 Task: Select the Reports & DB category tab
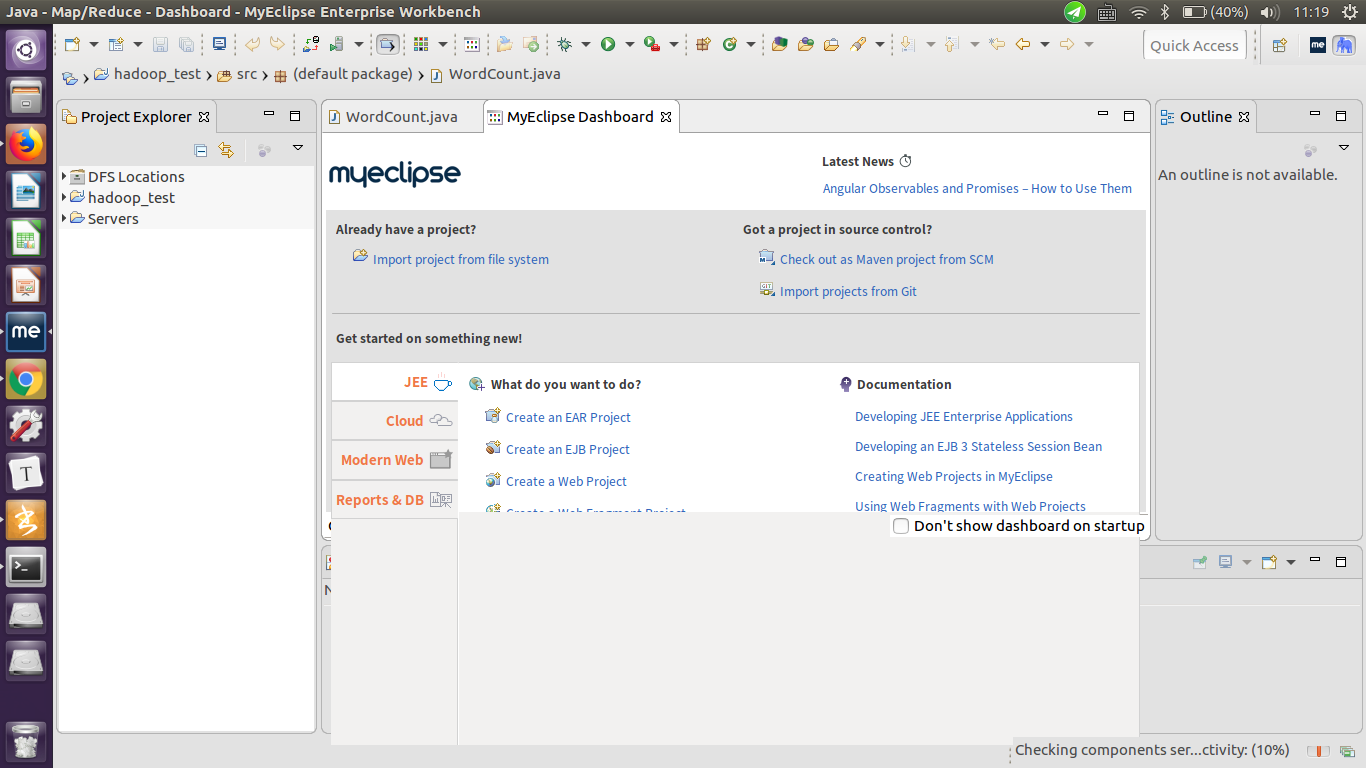click(x=395, y=499)
